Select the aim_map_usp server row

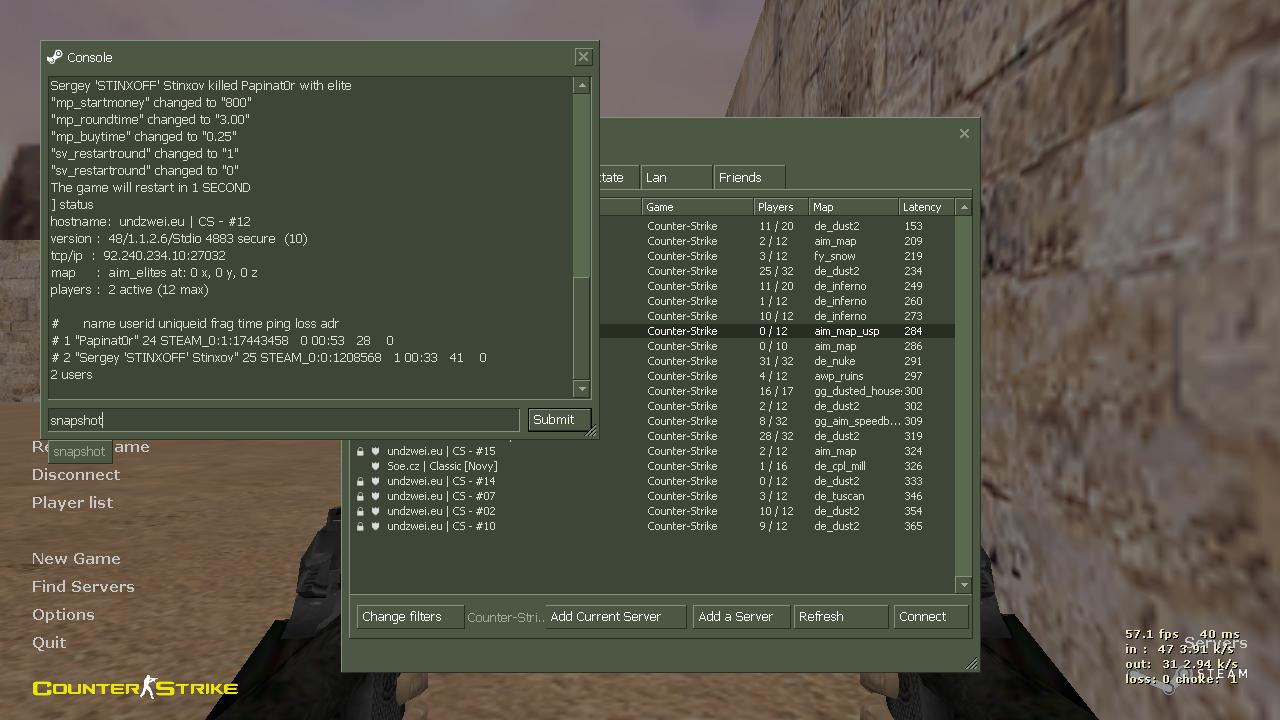[x=777, y=331]
